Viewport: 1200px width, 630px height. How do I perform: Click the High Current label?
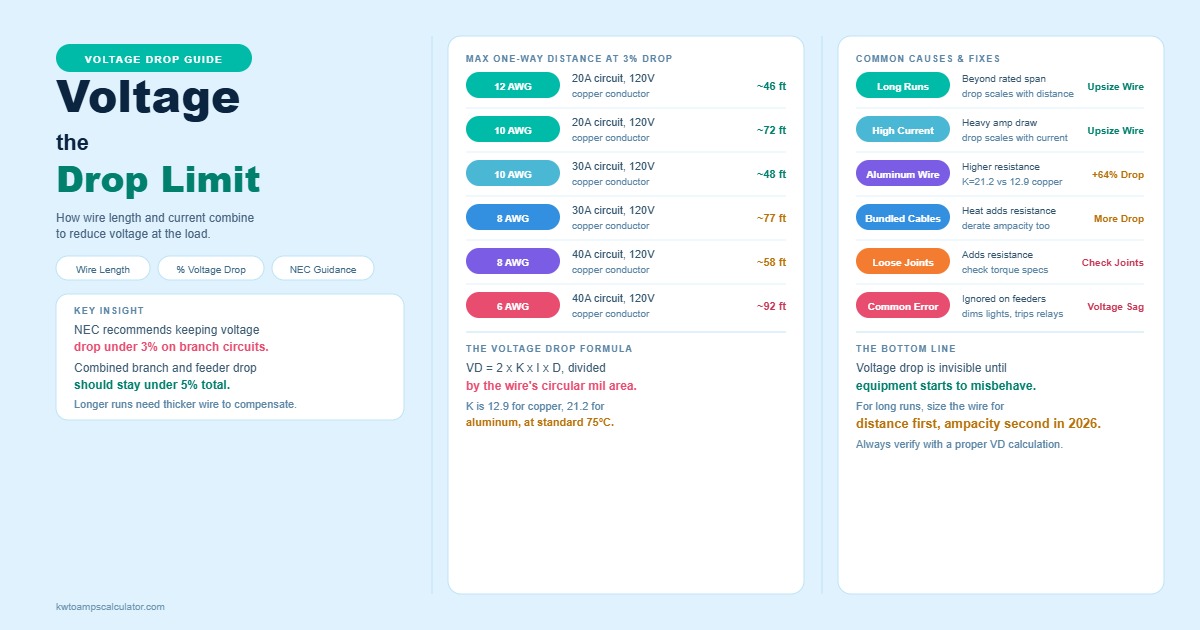click(x=903, y=130)
